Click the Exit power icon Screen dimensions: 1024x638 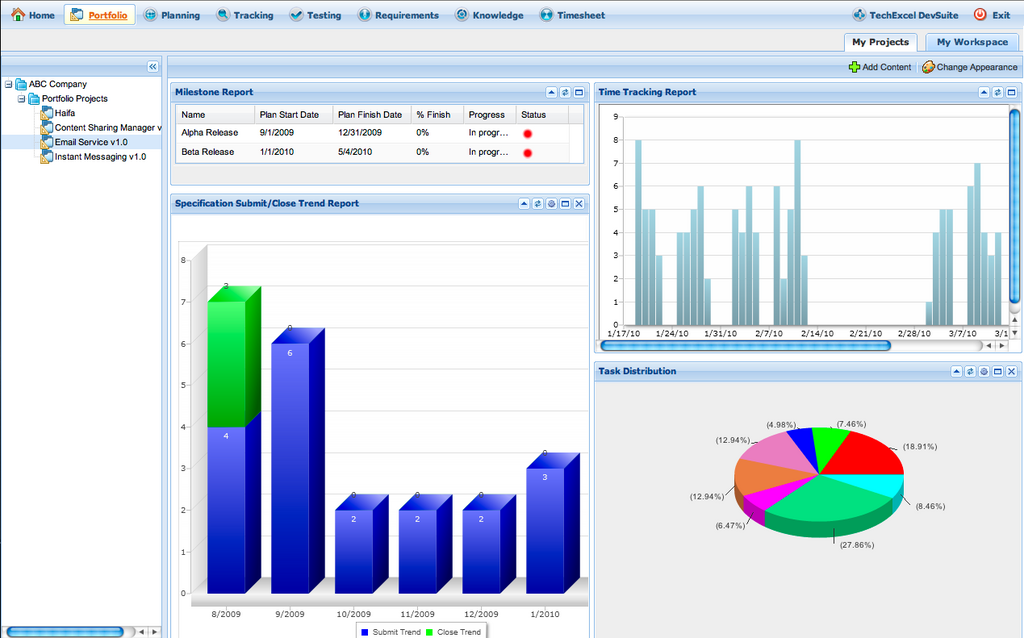(x=980, y=14)
